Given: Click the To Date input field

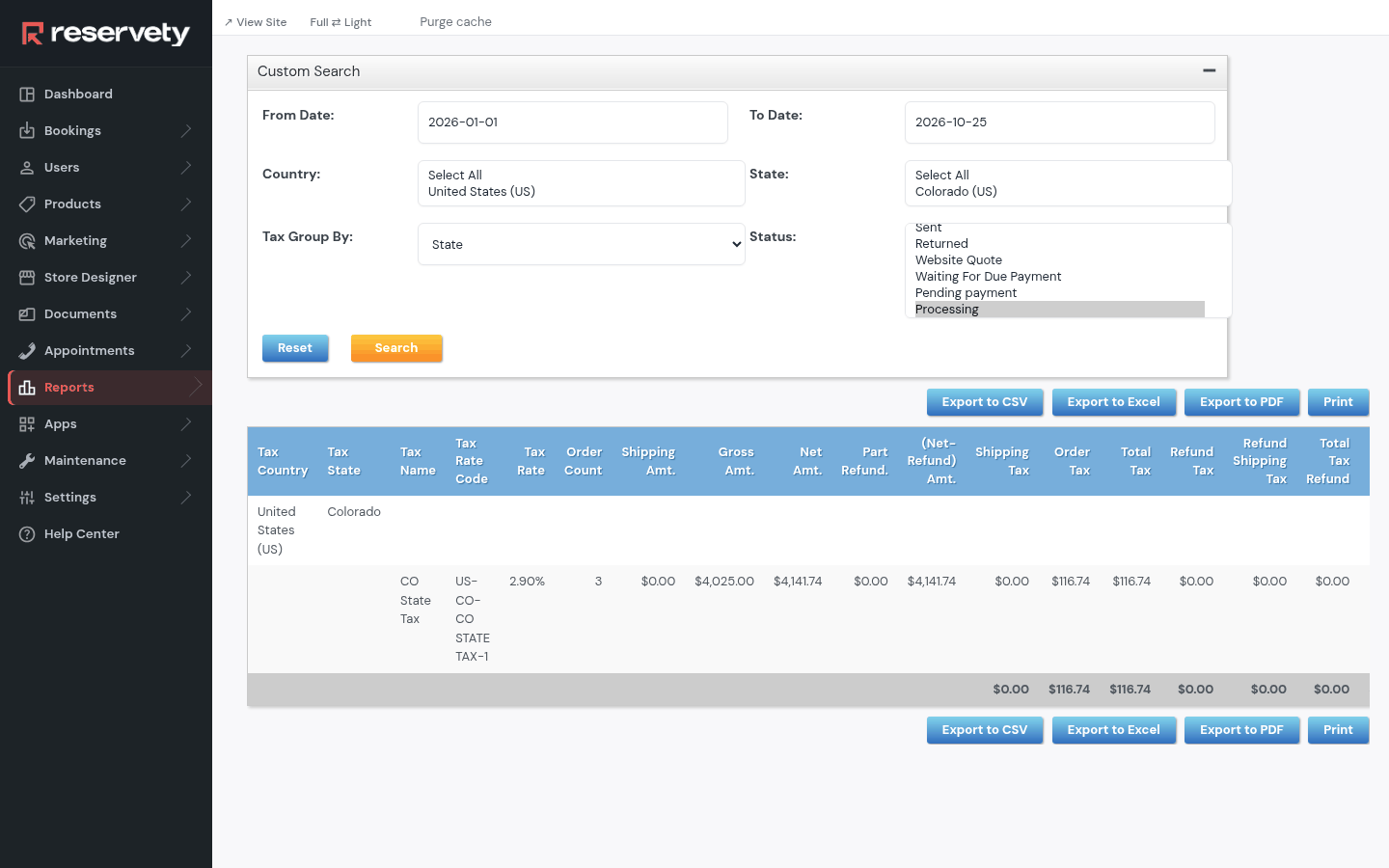Looking at the screenshot, I should coord(1060,122).
